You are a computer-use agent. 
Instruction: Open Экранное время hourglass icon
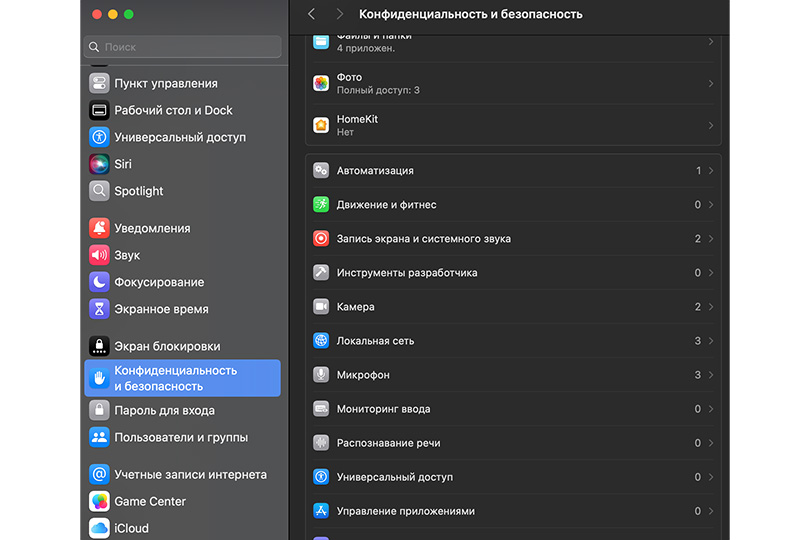(99, 308)
